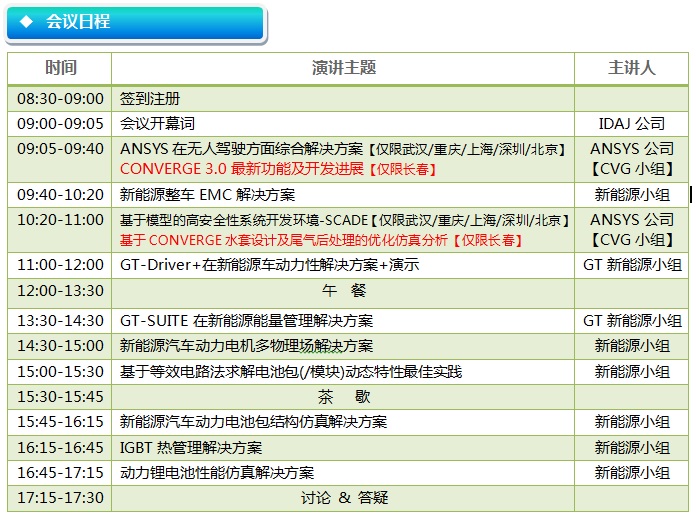Image resolution: width=696 pixels, height=515 pixels.
Task: Select the 新能源汽车动力电池包结构仿真解决方案 topic
Action: click(253, 421)
